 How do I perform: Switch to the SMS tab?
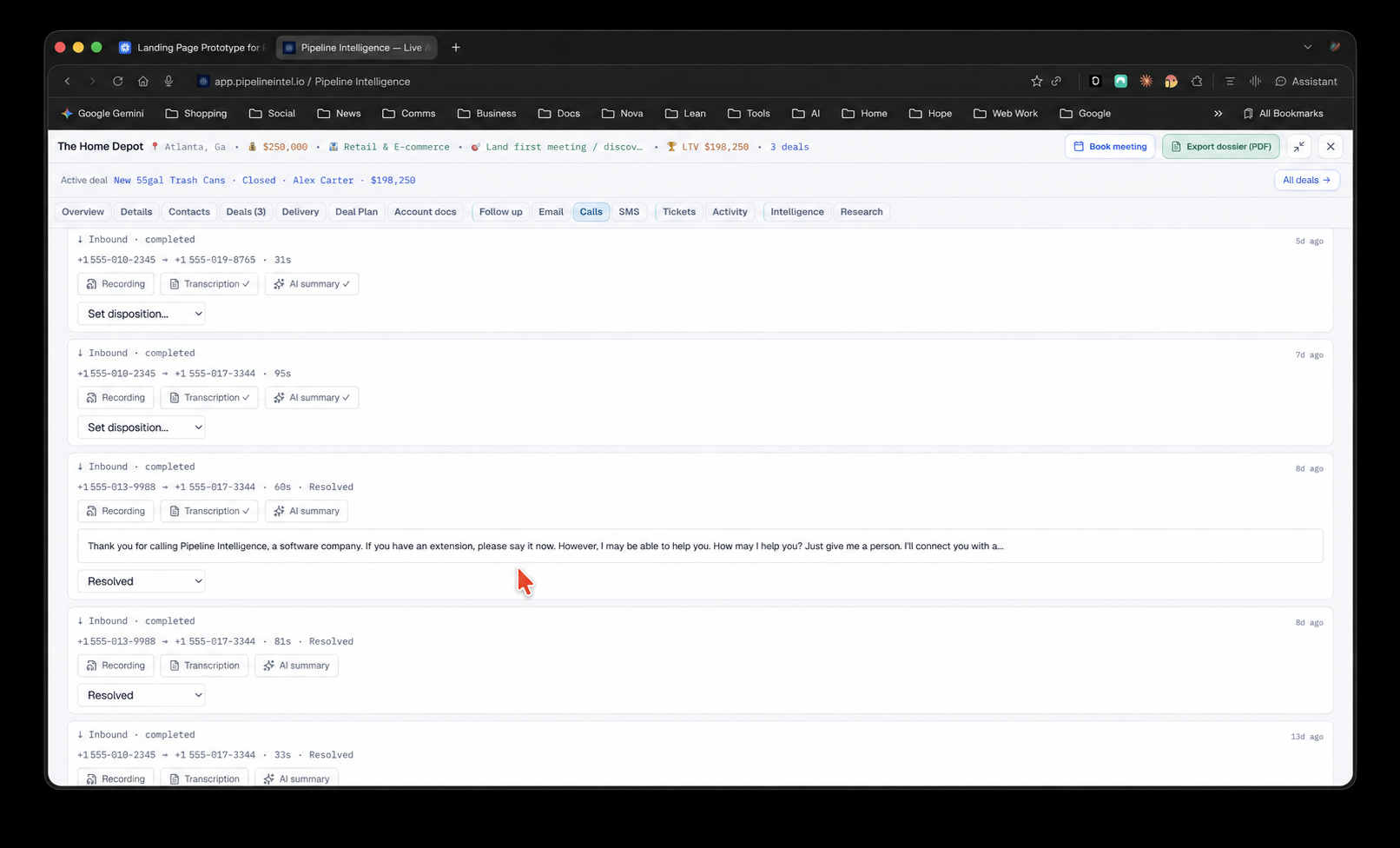[x=629, y=211]
